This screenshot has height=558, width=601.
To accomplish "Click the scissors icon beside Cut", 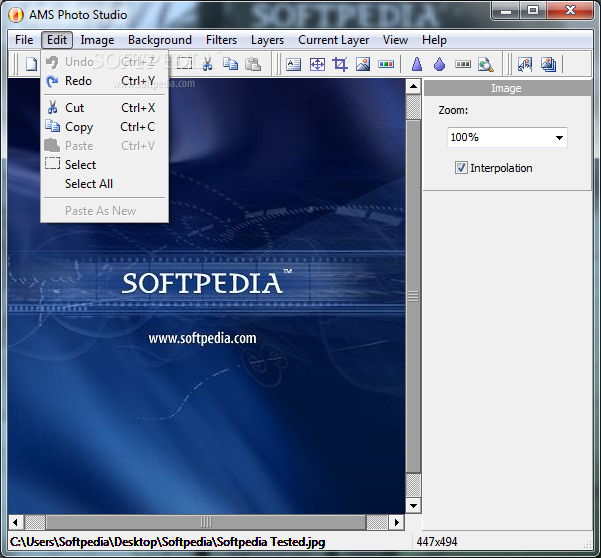I will (x=53, y=107).
